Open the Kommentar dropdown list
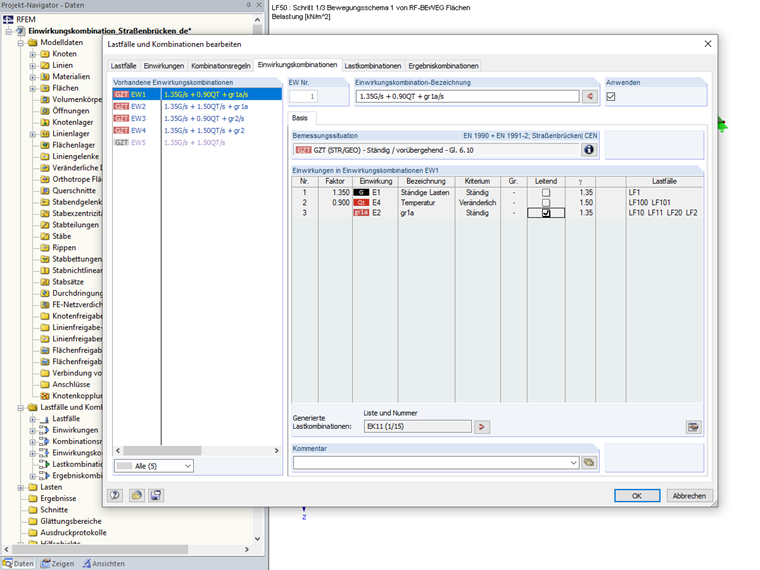 [x=574, y=462]
